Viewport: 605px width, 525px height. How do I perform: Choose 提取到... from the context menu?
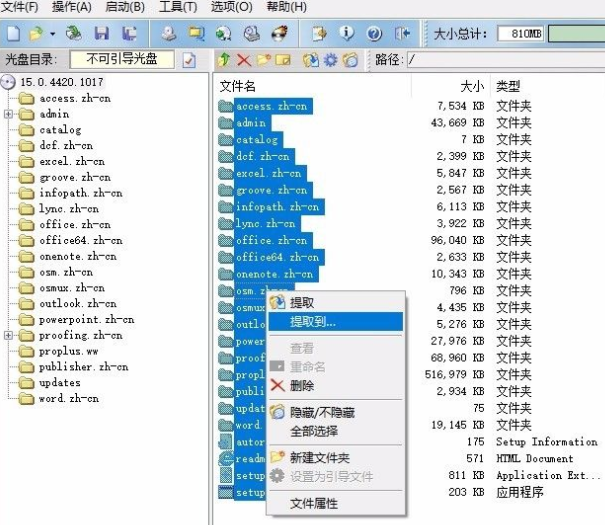point(336,322)
